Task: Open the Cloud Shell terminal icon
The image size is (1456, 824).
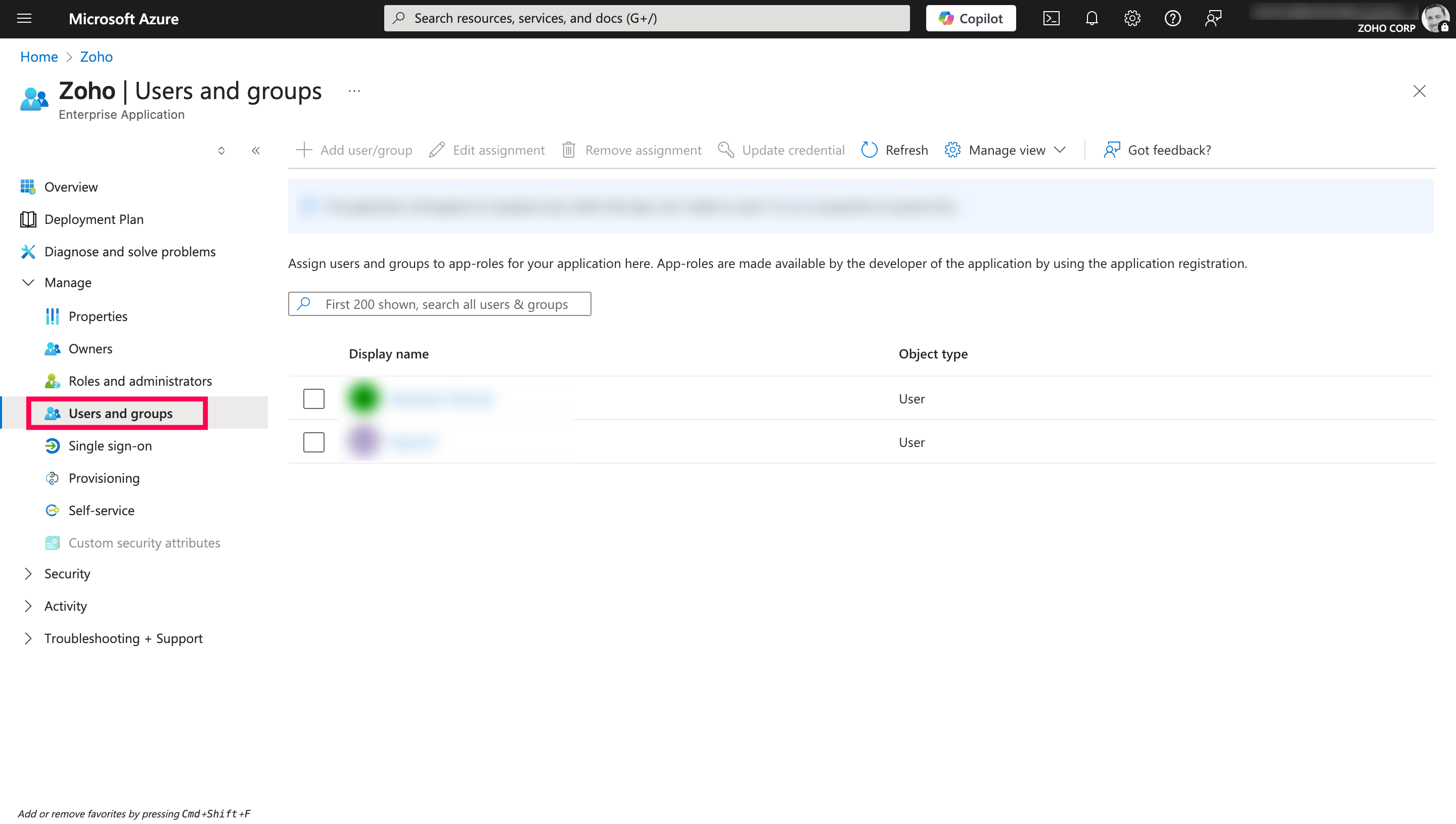Action: click(1051, 19)
